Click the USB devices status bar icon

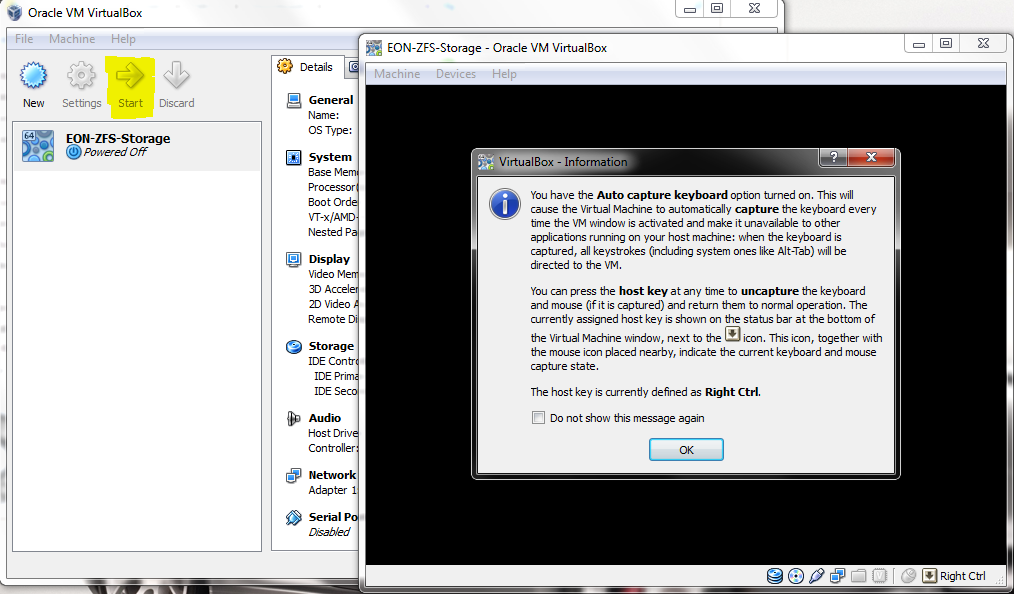point(817,576)
